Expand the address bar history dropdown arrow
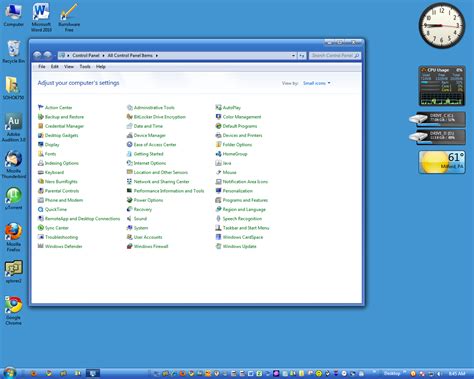 point(293,56)
